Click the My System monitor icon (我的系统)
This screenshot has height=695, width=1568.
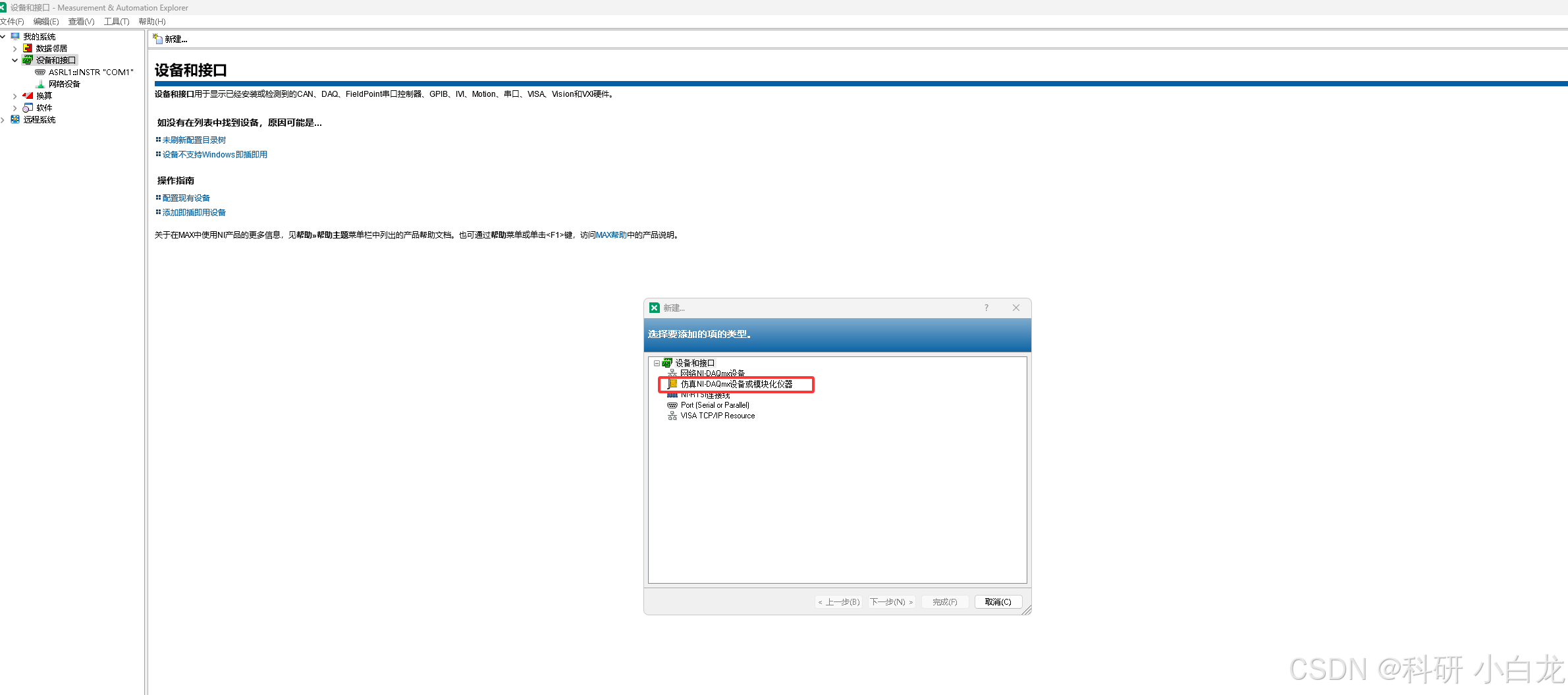[15, 36]
